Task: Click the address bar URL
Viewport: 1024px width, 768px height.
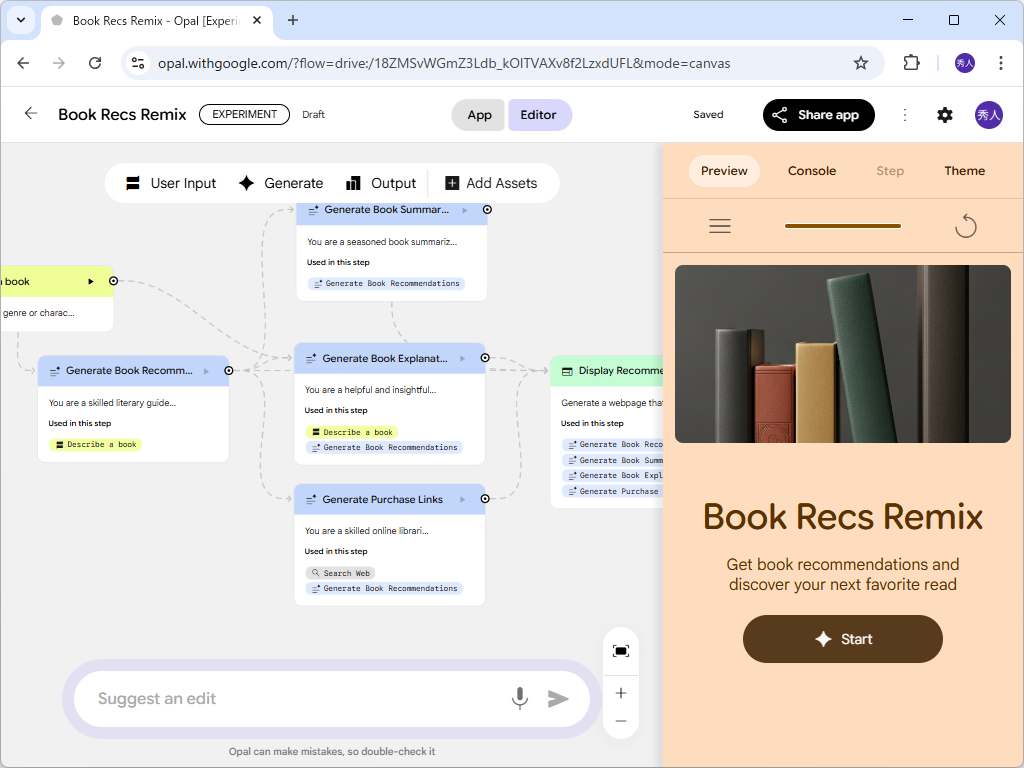Action: click(444, 63)
